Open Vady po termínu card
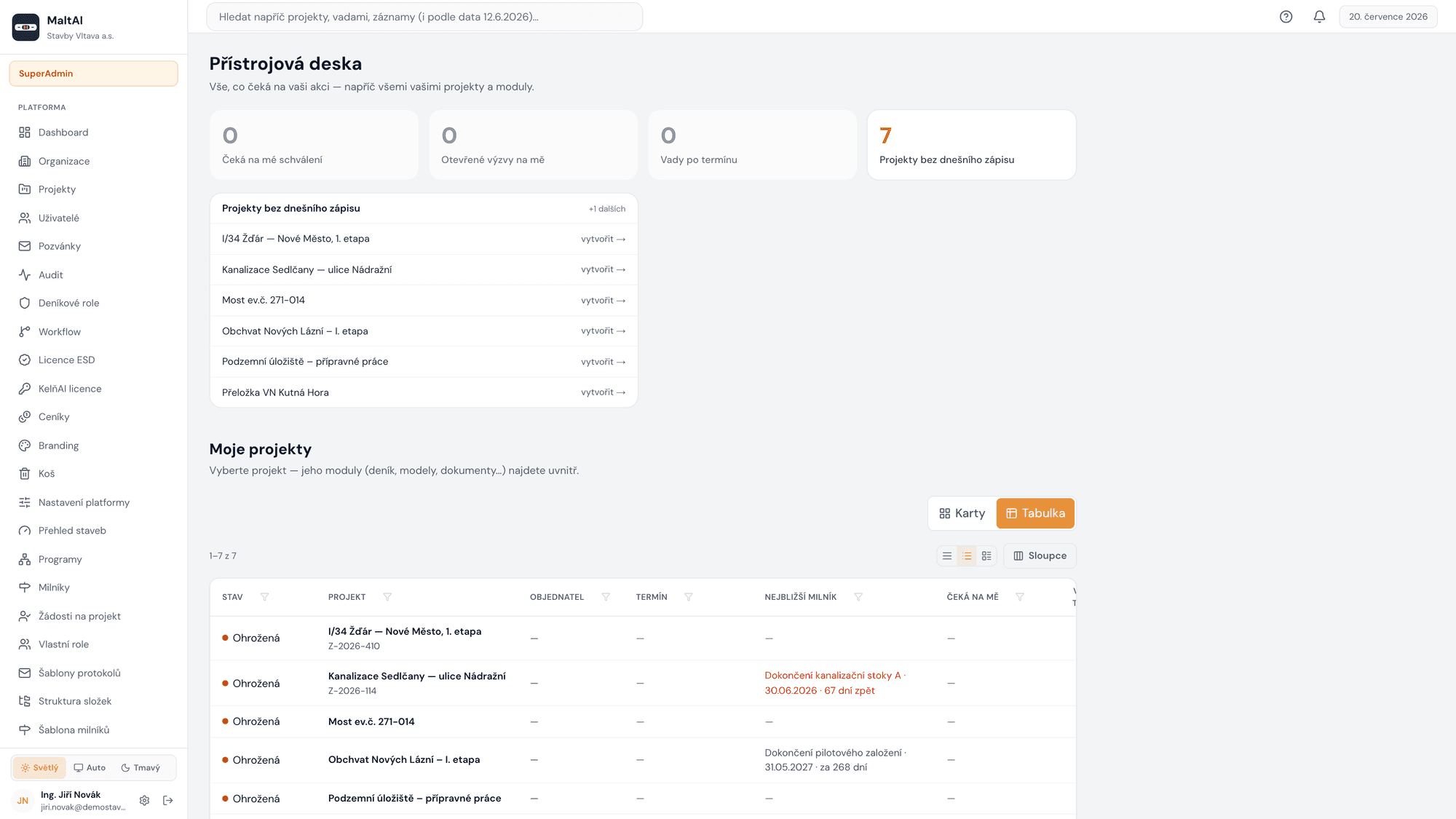Viewport: 1456px width, 819px height. point(752,145)
